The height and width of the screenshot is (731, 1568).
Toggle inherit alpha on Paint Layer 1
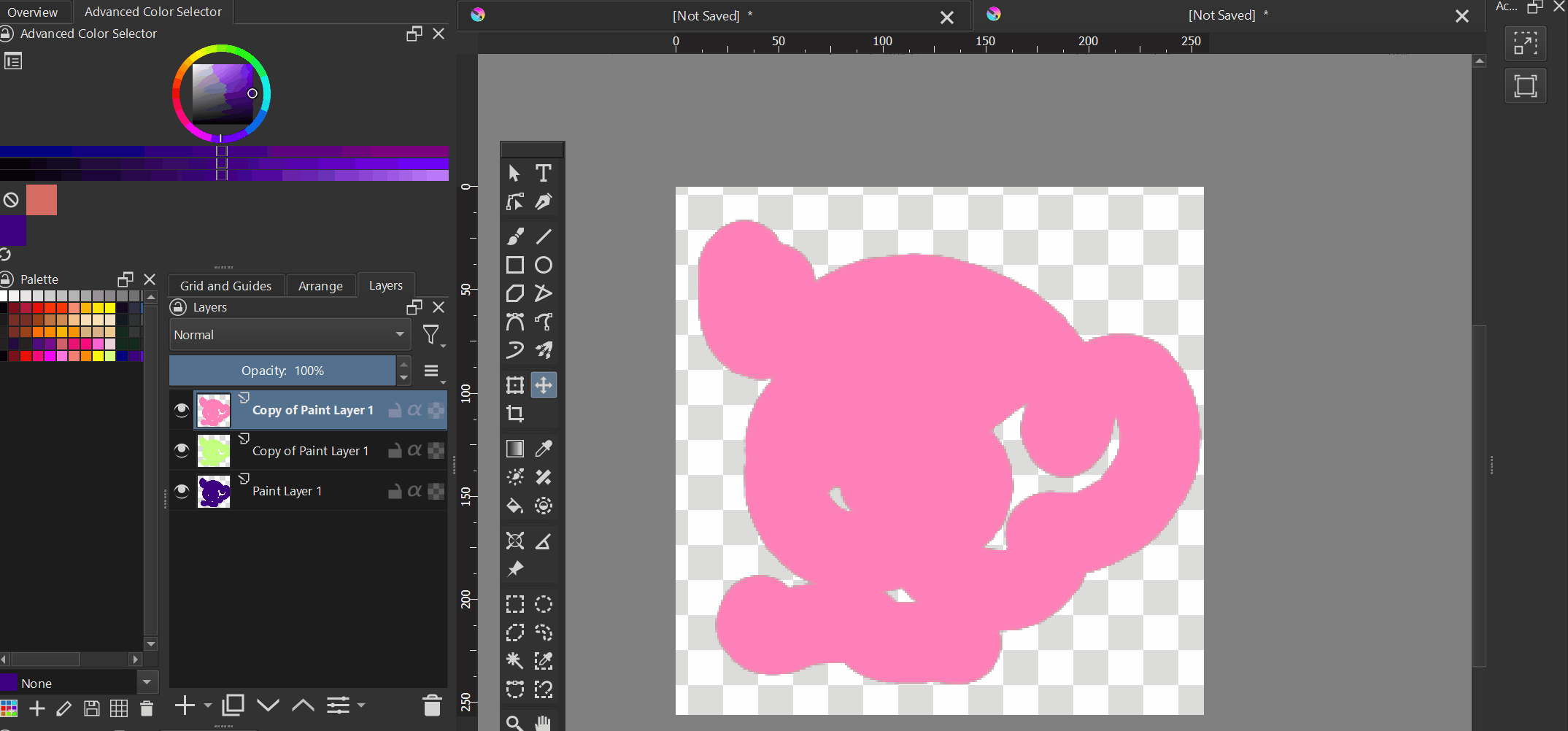pos(414,491)
